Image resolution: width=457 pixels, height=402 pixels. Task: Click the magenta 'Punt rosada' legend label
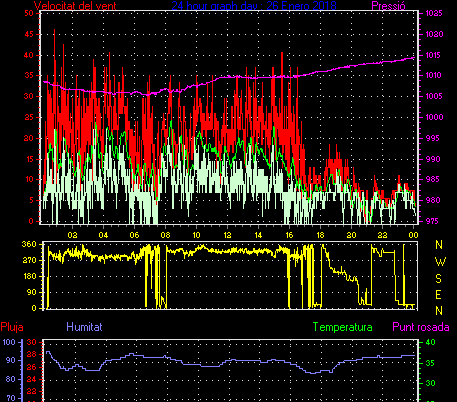[x=421, y=327]
